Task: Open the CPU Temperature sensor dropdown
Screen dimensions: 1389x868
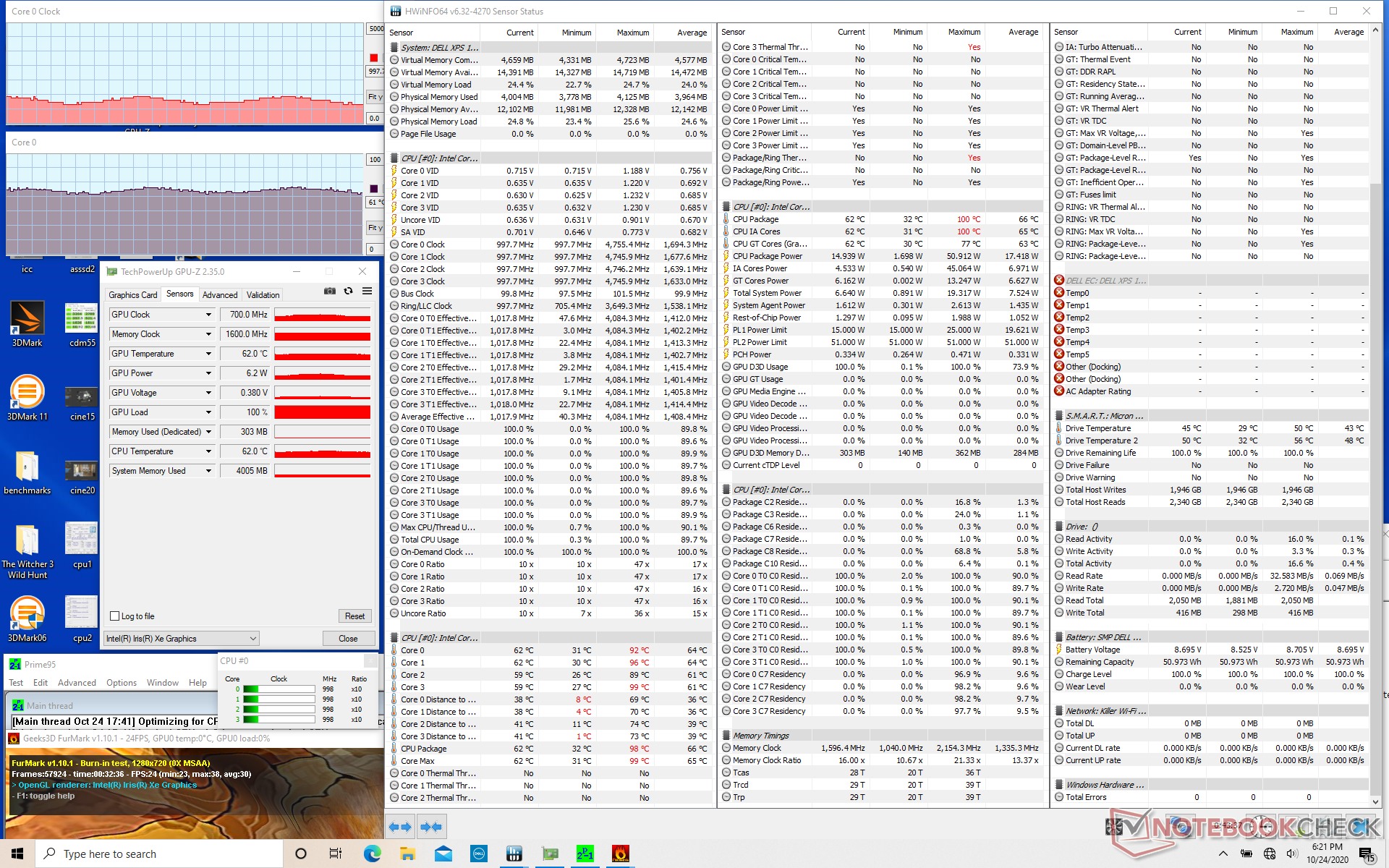Action: coord(208,451)
